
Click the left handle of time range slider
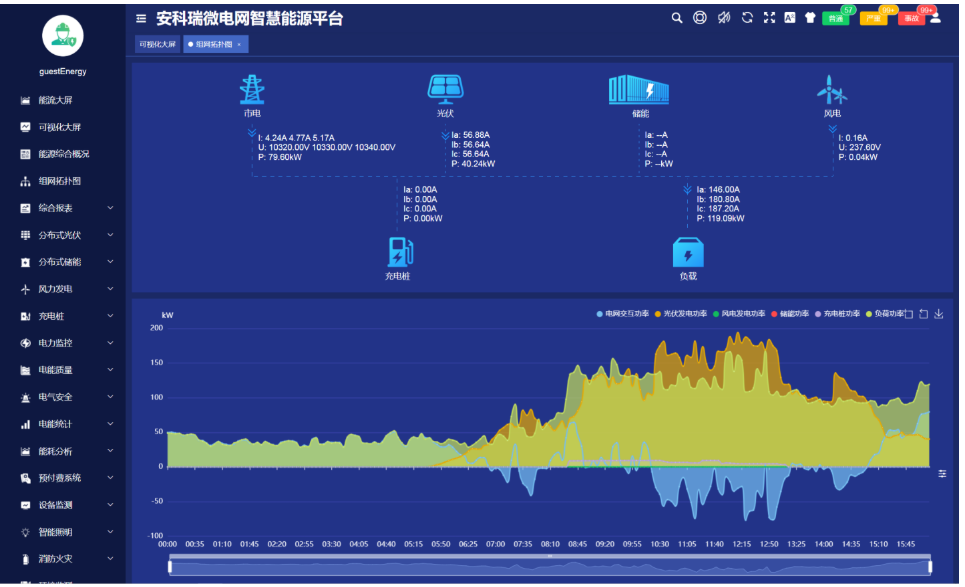[x=170, y=566]
